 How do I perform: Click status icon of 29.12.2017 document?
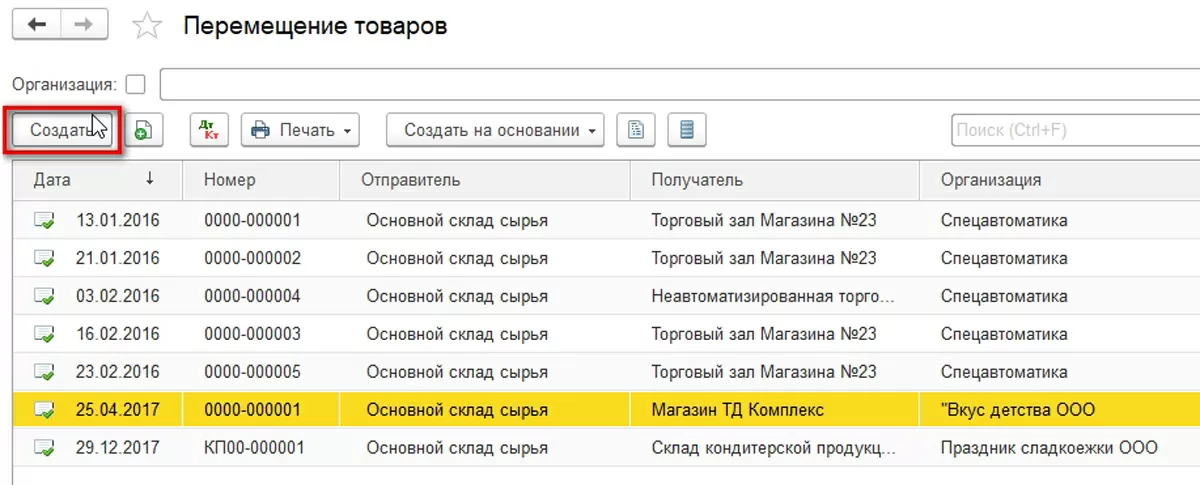tap(44, 448)
